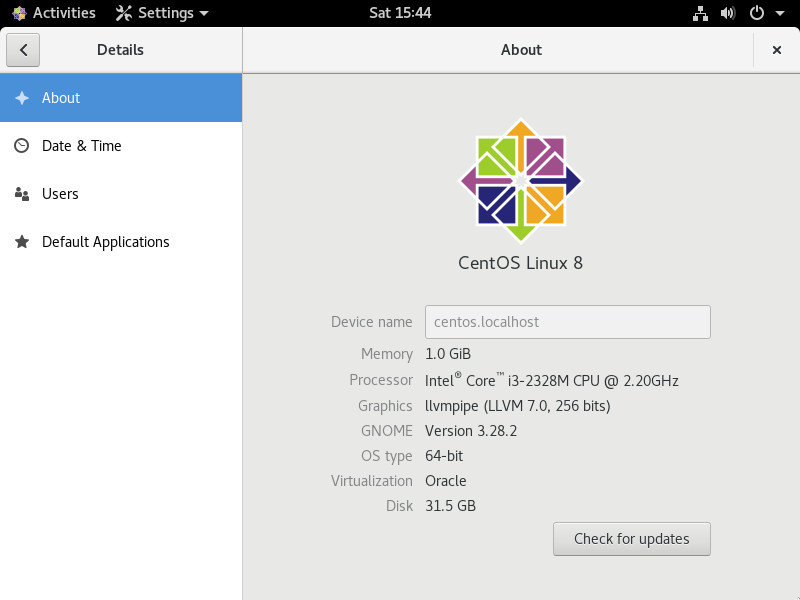This screenshot has height=600, width=800.
Task: Click the CentOS logo image
Action: [520, 180]
